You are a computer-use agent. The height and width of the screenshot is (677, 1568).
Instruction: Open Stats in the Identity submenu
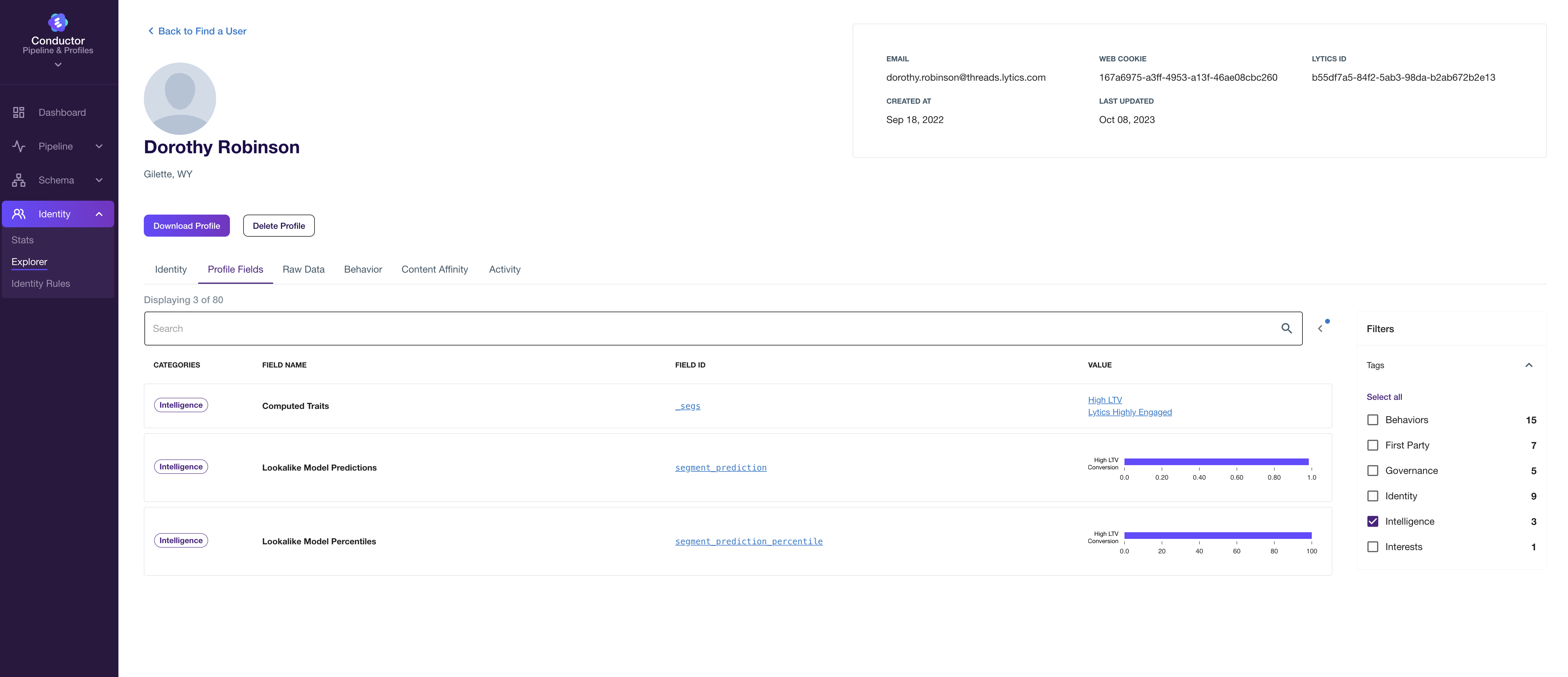pos(23,240)
